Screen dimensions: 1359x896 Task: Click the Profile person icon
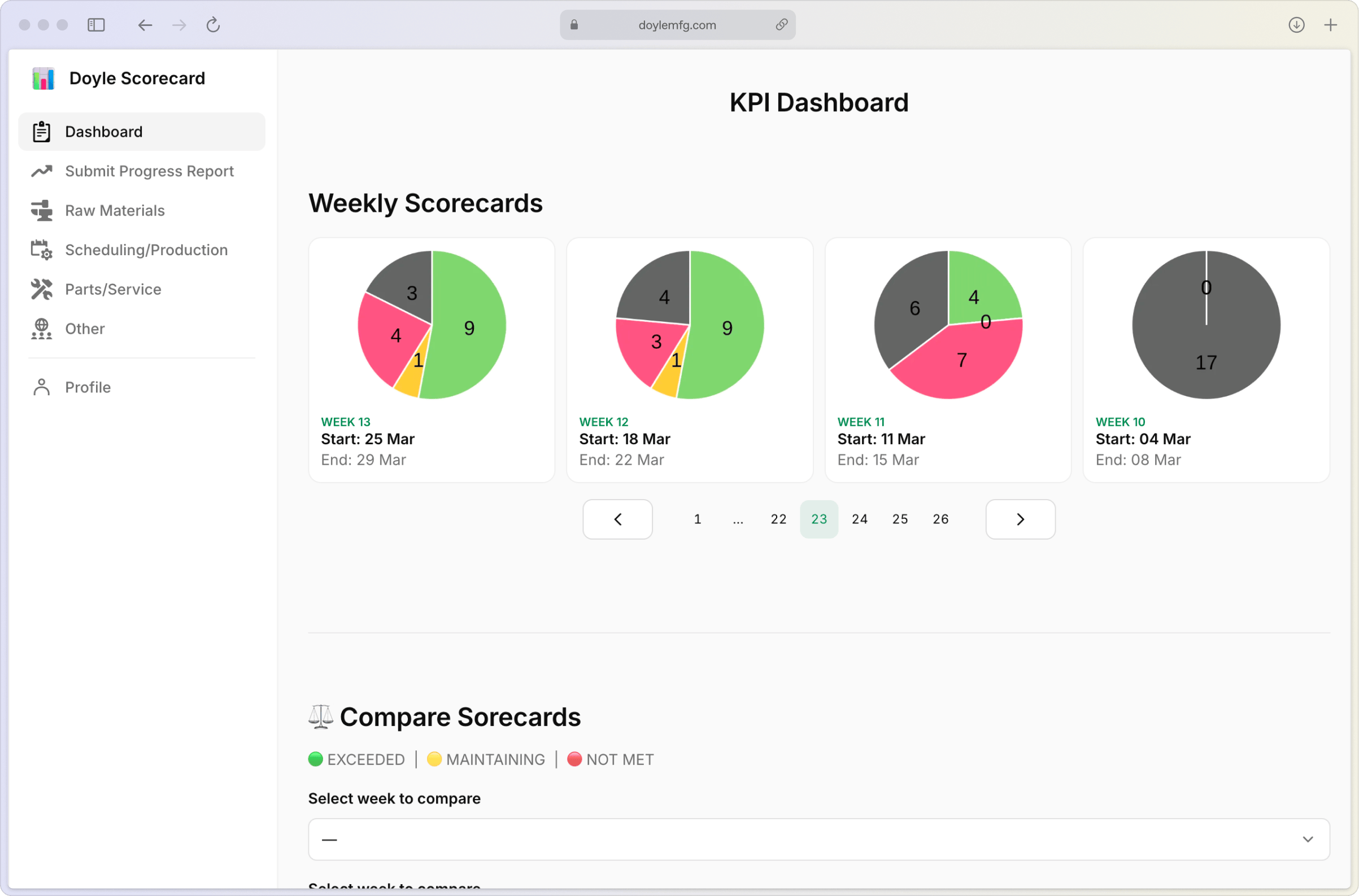click(41, 387)
